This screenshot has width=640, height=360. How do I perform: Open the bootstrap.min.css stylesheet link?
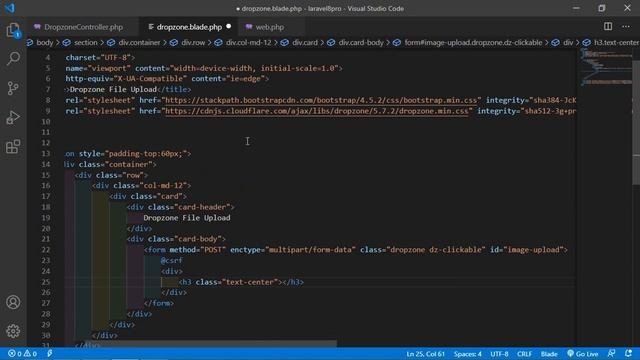coord(321,100)
